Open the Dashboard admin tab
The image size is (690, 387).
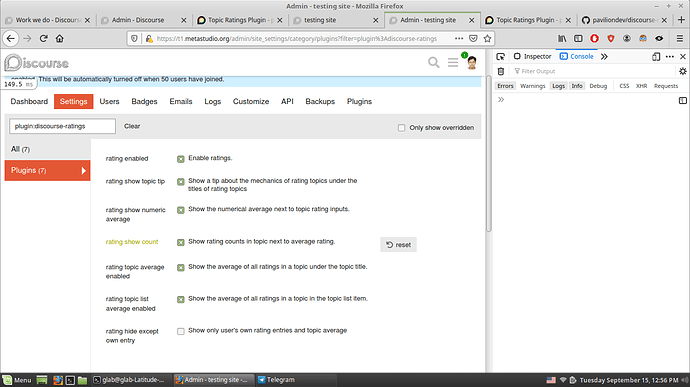29,101
